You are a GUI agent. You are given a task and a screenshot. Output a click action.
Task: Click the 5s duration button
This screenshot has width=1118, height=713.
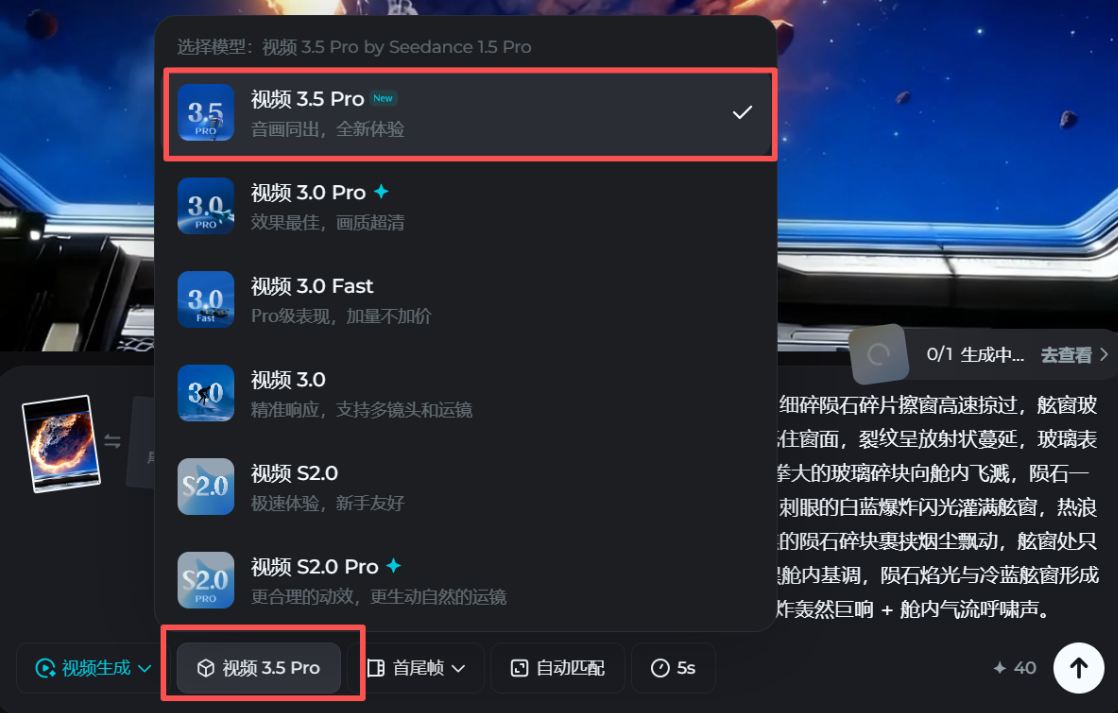673,668
